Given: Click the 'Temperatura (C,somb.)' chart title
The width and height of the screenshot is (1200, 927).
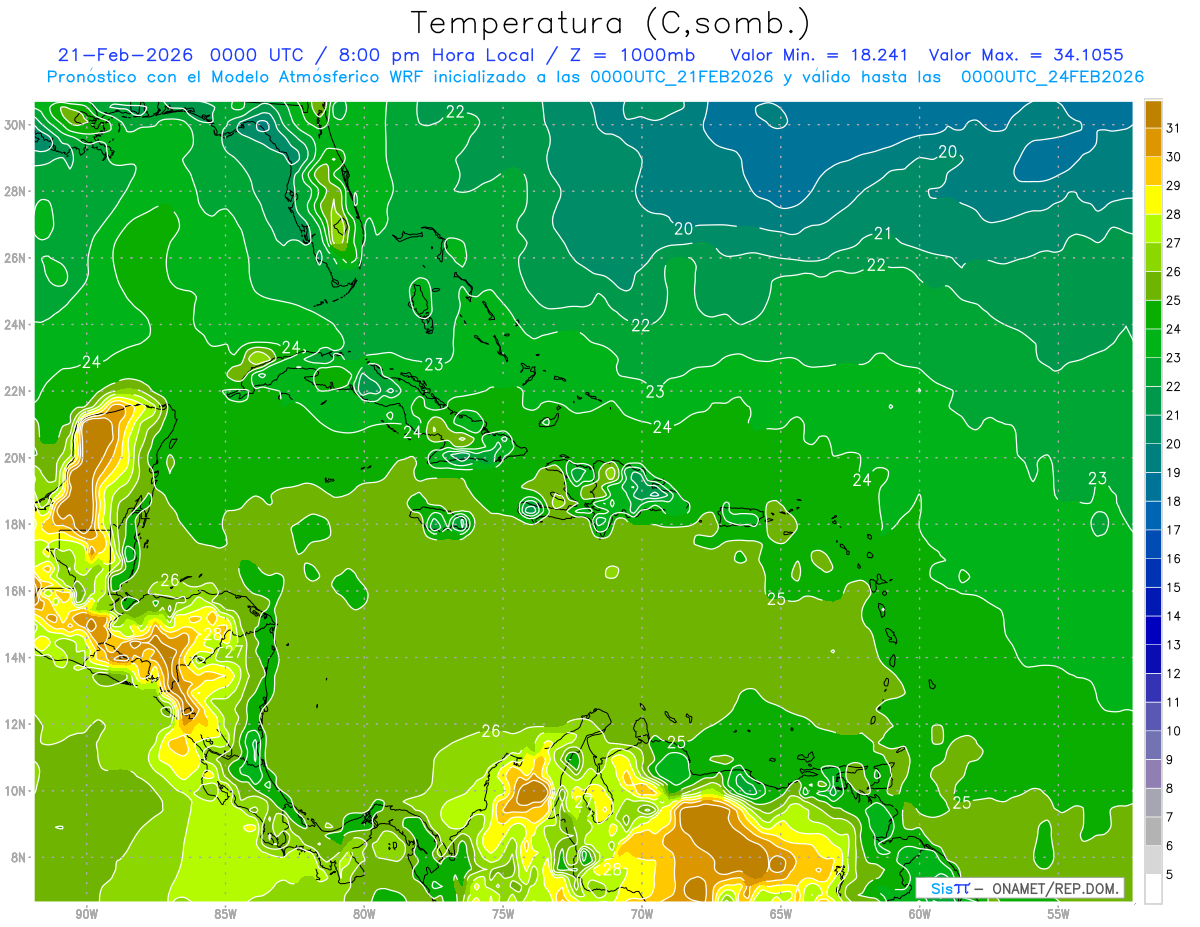Looking at the screenshot, I should point(611,22).
